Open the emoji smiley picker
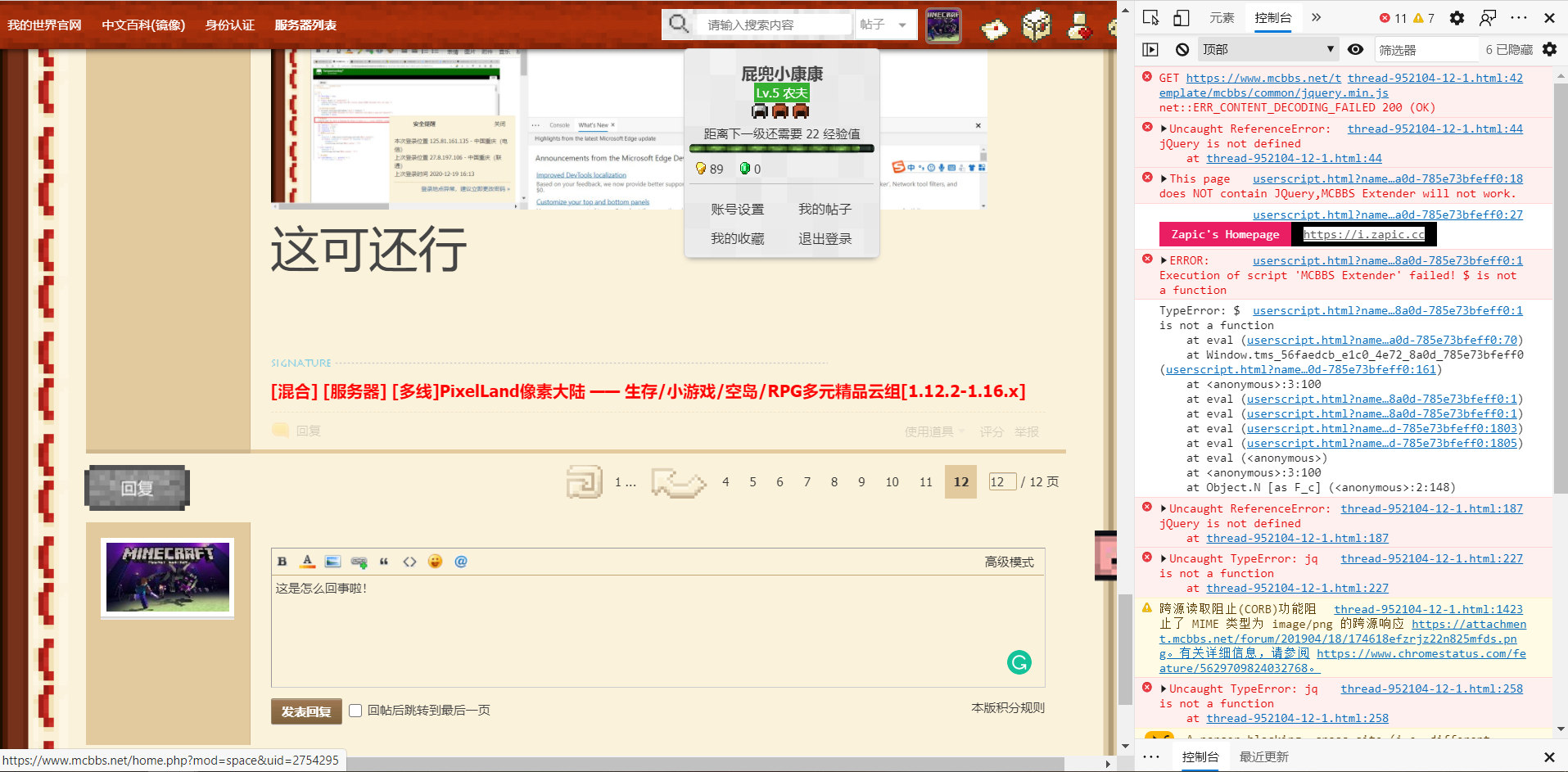Viewport: 1568px width, 772px height. coord(435,562)
